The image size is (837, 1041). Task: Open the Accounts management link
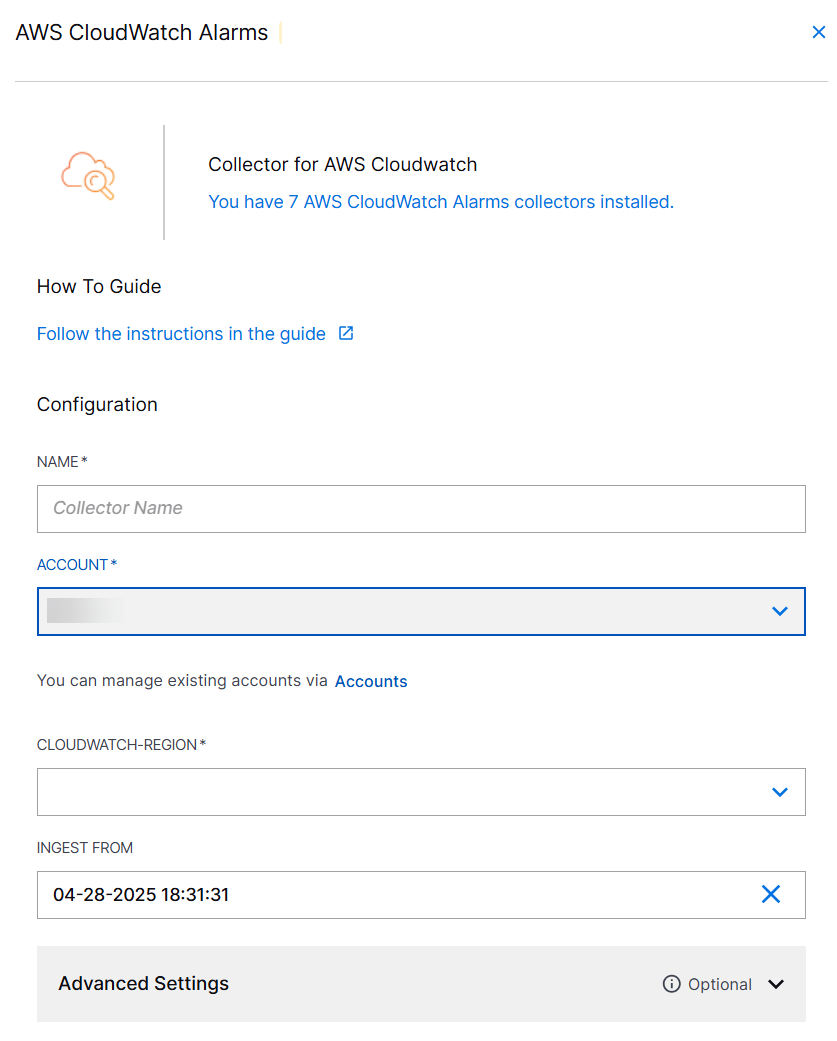(370, 681)
